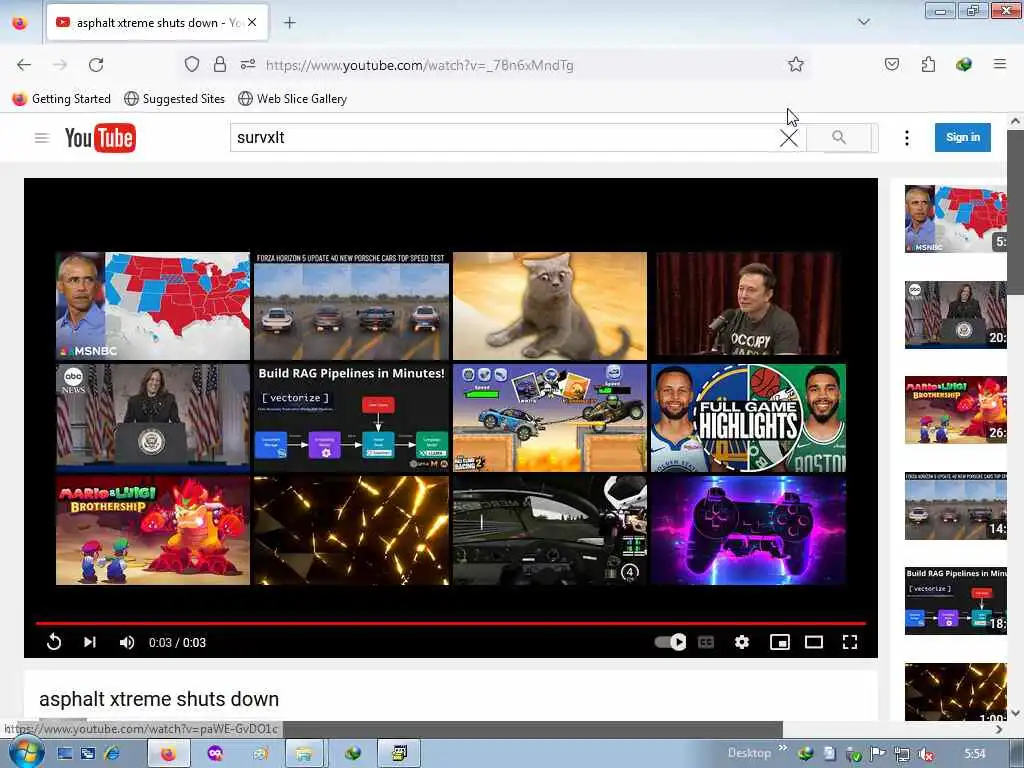Enter fullscreen mode
This screenshot has width=1024, height=768.
coord(850,642)
